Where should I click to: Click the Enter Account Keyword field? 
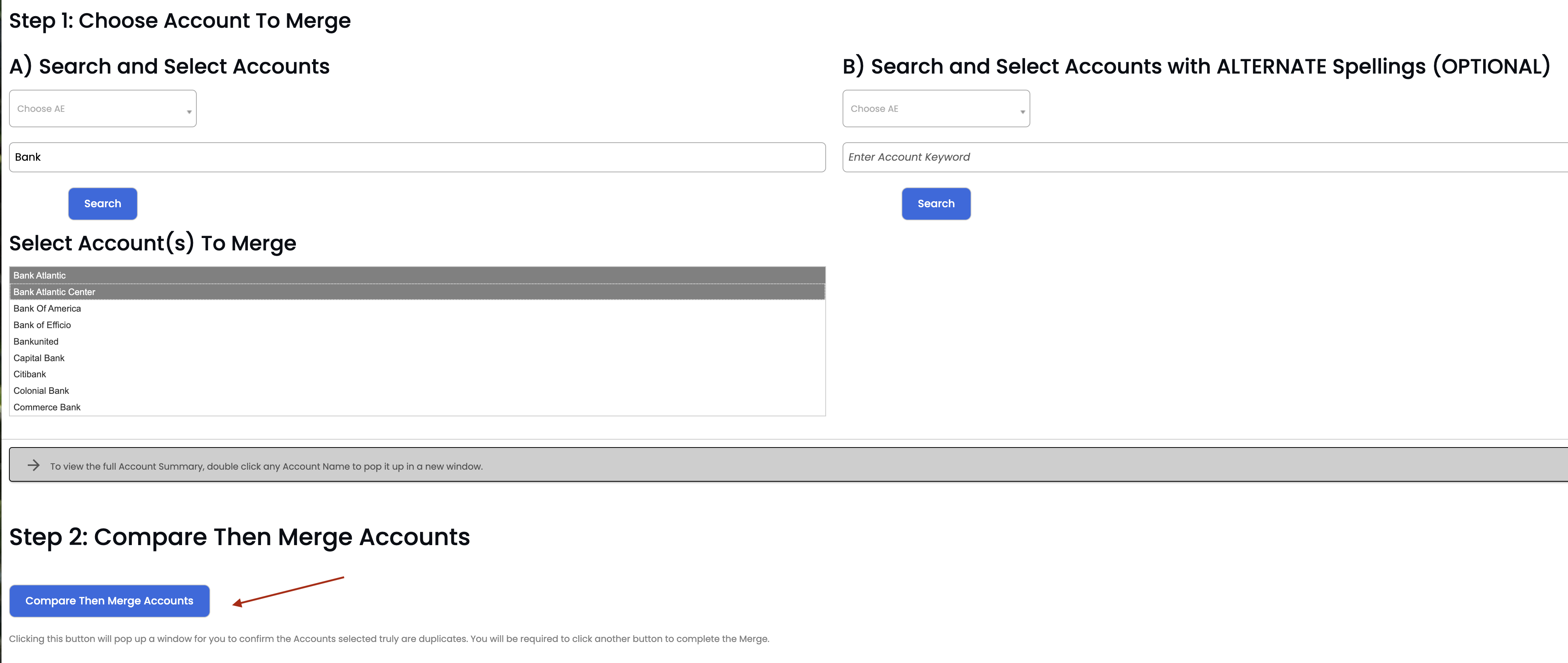pos(1205,157)
